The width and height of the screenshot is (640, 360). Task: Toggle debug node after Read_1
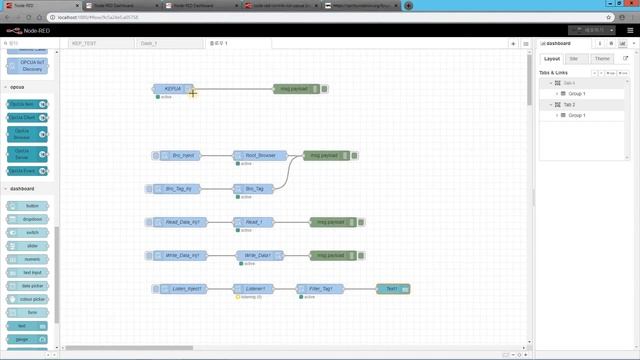pos(361,222)
